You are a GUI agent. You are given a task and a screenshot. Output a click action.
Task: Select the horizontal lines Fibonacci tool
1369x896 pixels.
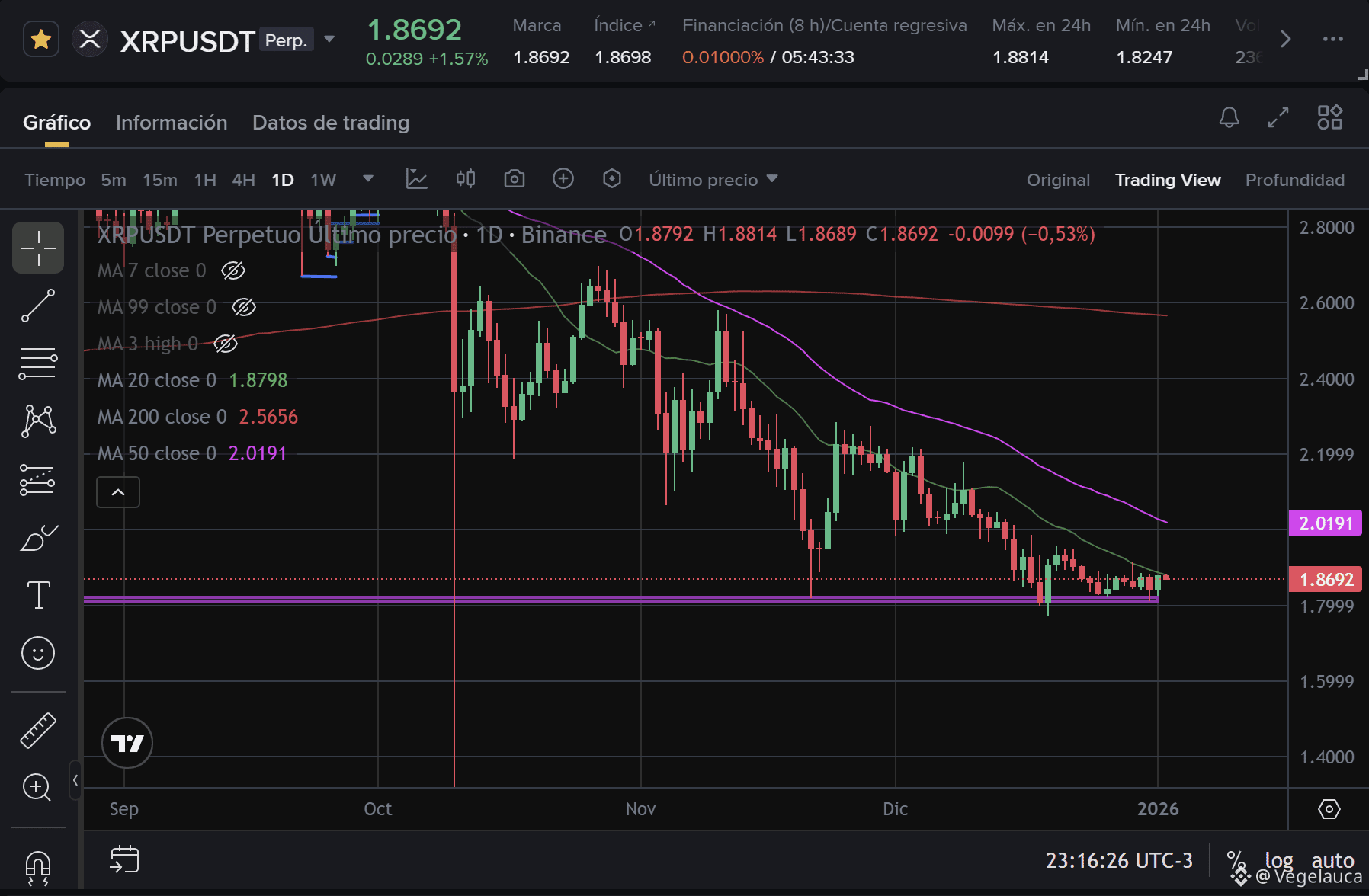click(x=38, y=363)
